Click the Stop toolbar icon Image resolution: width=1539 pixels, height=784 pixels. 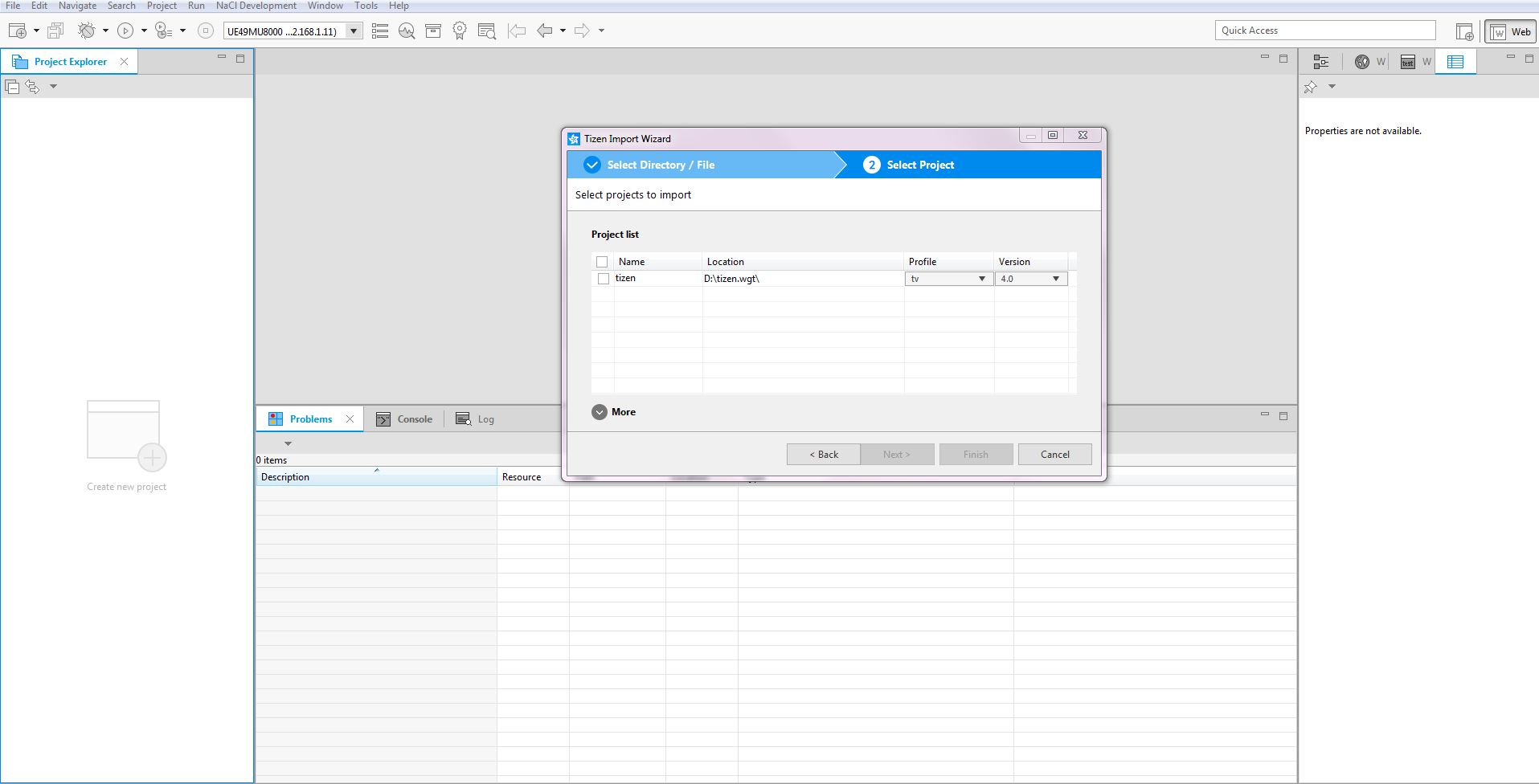pyautogui.click(x=206, y=31)
